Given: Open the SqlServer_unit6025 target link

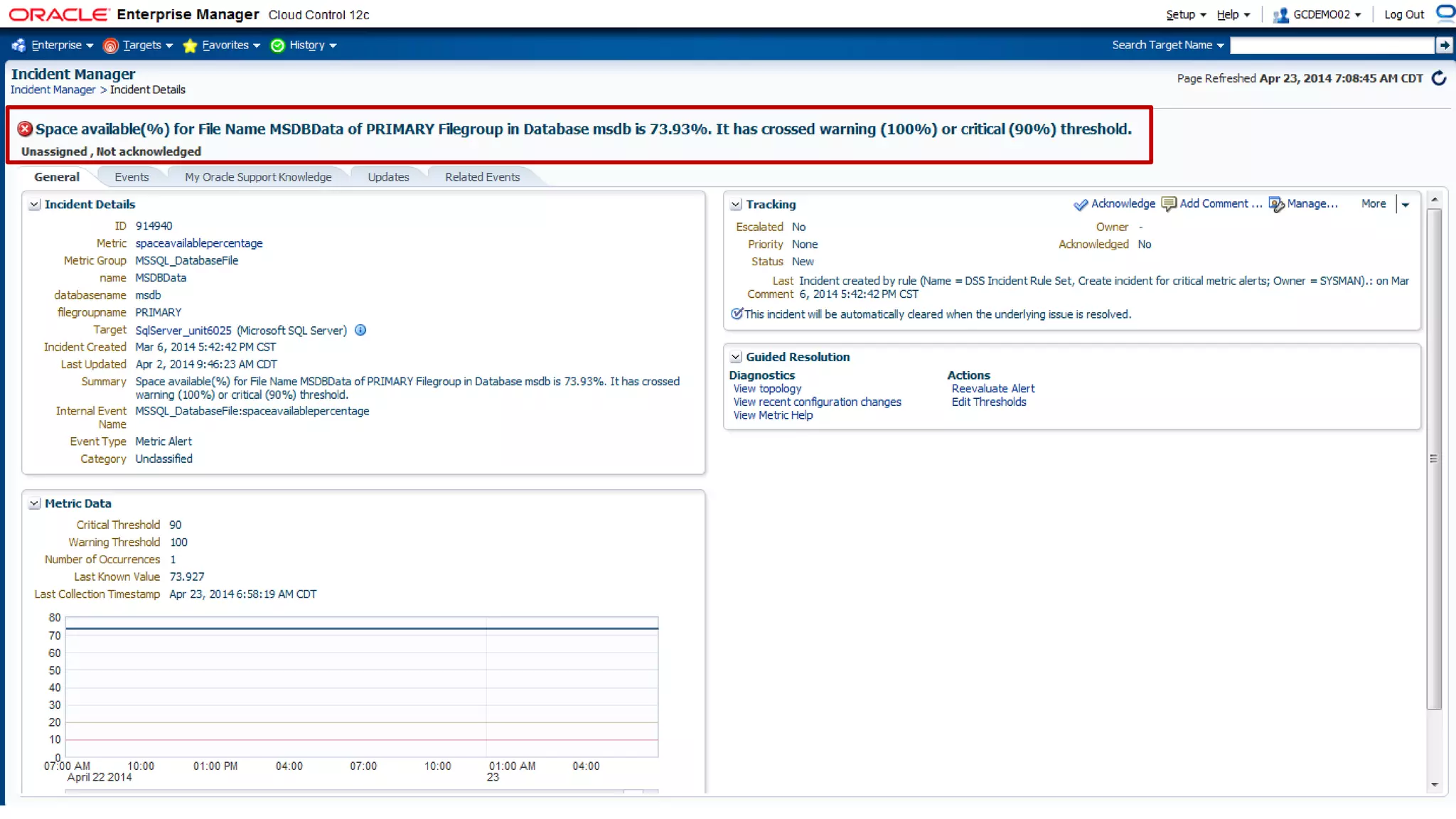Looking at the screenshot, I should click(x=183, y=331).
